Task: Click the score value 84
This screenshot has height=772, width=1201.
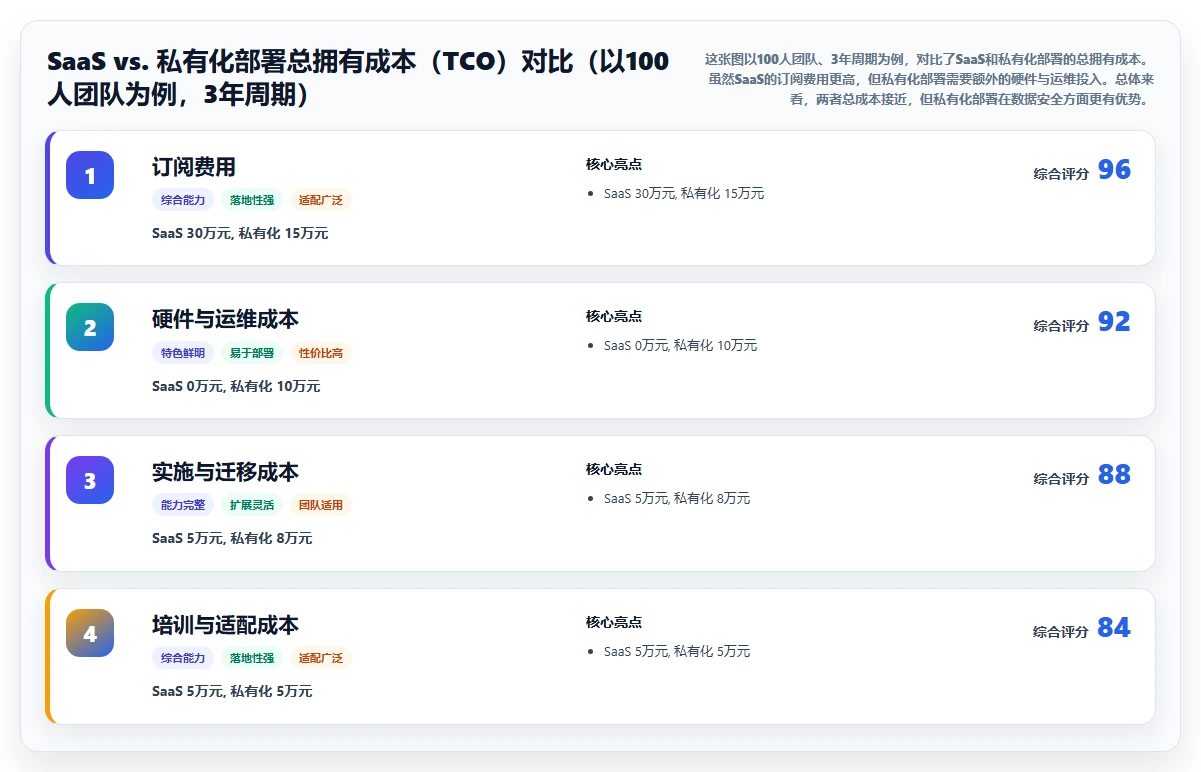Action: tap(1114, 628)
